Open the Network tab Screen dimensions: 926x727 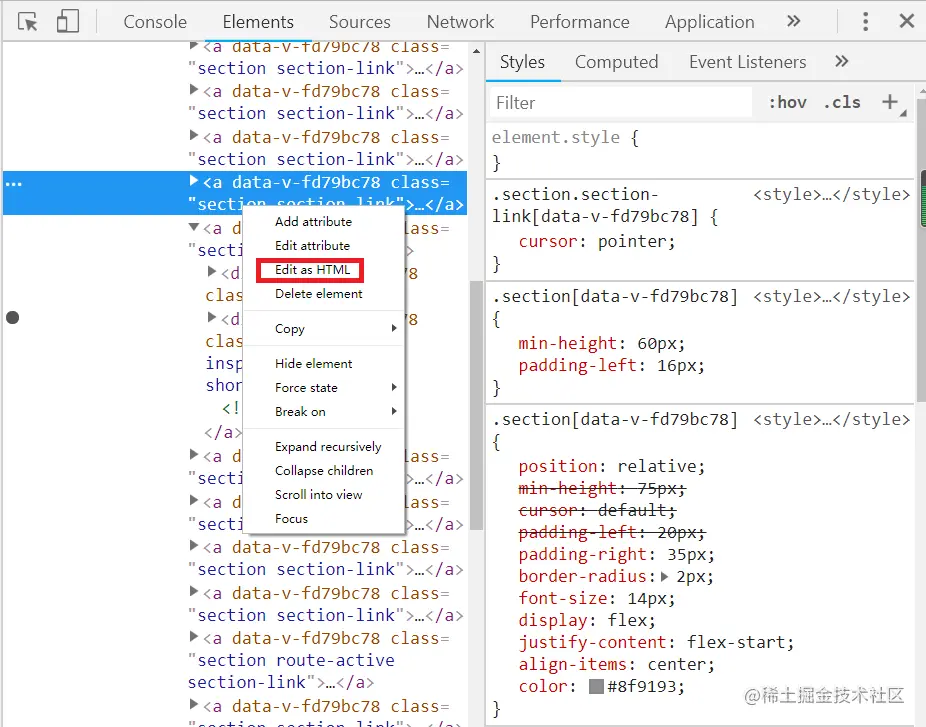(460, 22)
